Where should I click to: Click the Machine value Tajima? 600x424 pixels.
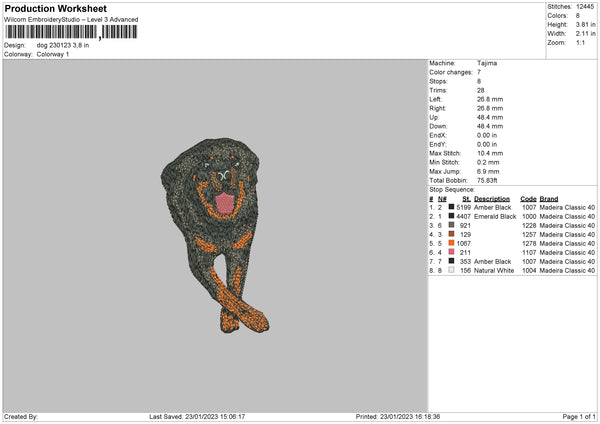pos(487,63)
